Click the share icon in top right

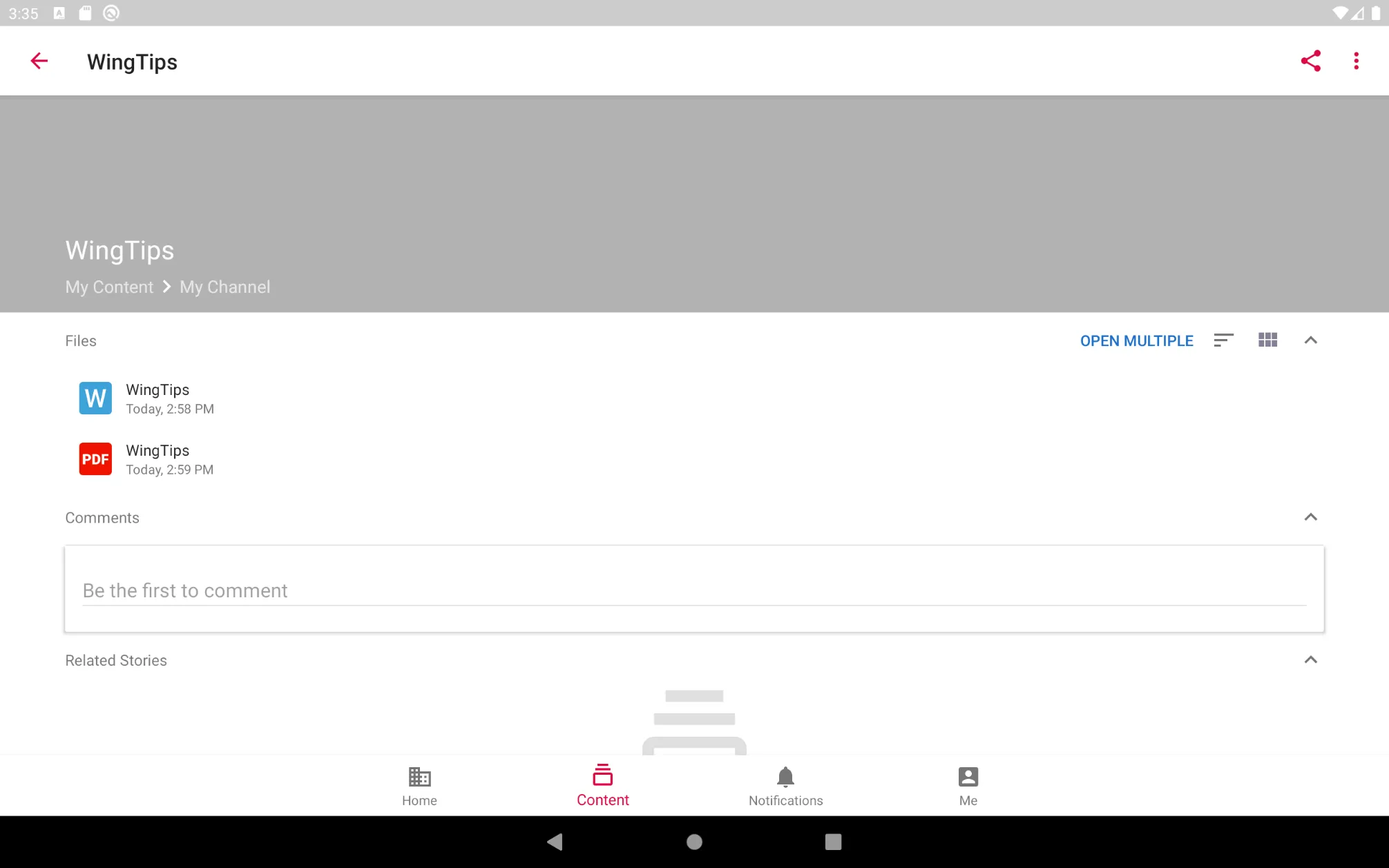pos(1310,61)
